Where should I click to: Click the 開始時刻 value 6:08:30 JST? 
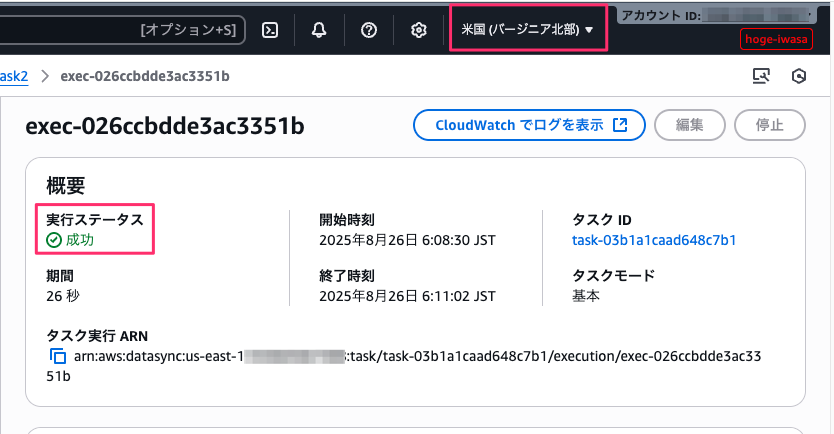click(407, 240)
